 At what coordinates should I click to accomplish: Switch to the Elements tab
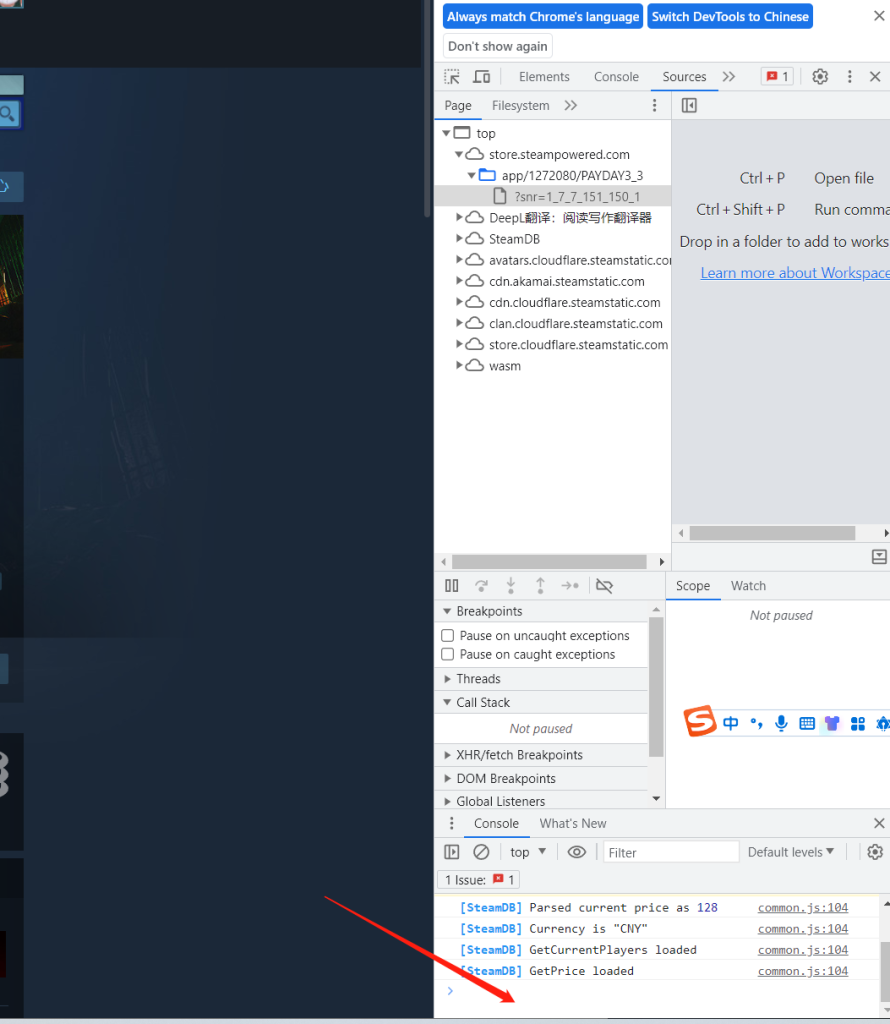pyautogui.click(x=544, y=77)
